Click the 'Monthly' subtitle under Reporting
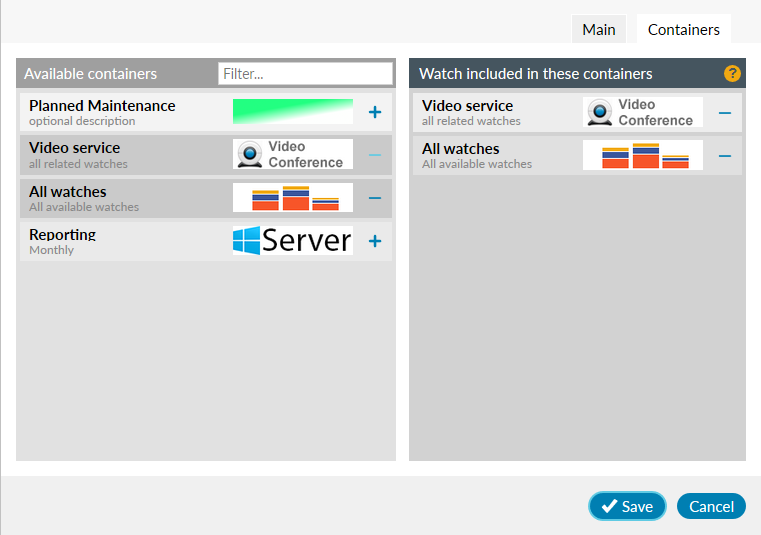The height and width of the screenshot is (535, 761). click(x=51, y=250)
